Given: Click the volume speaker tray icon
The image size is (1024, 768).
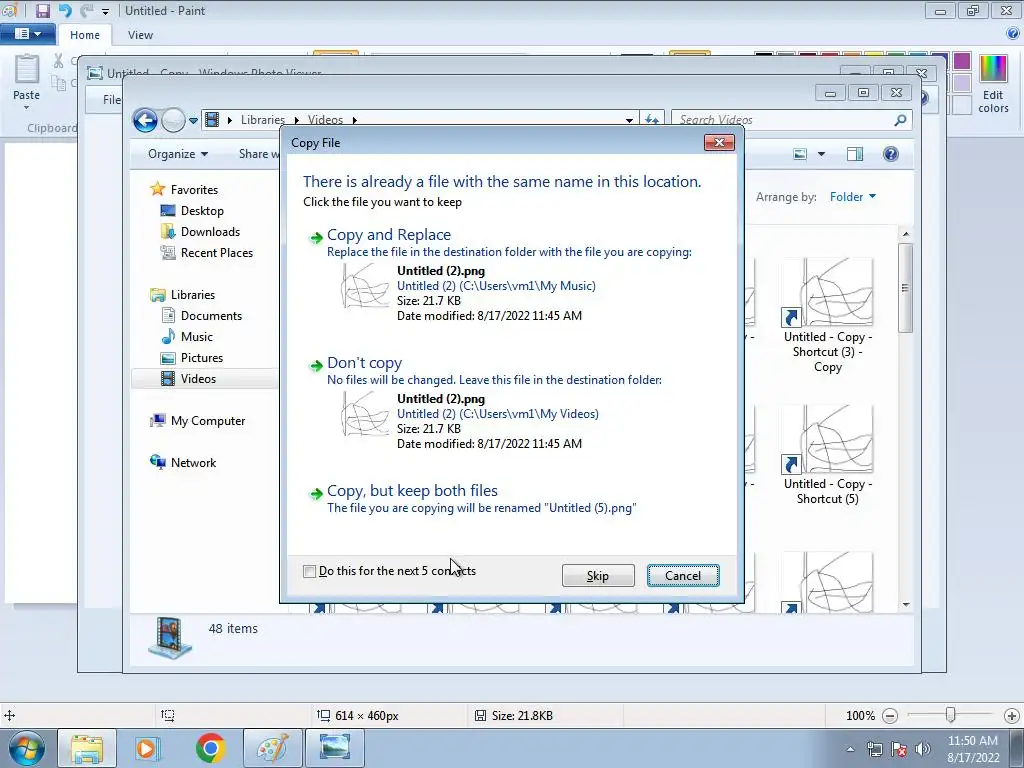Looking at the screenshot, I should 923,749.
